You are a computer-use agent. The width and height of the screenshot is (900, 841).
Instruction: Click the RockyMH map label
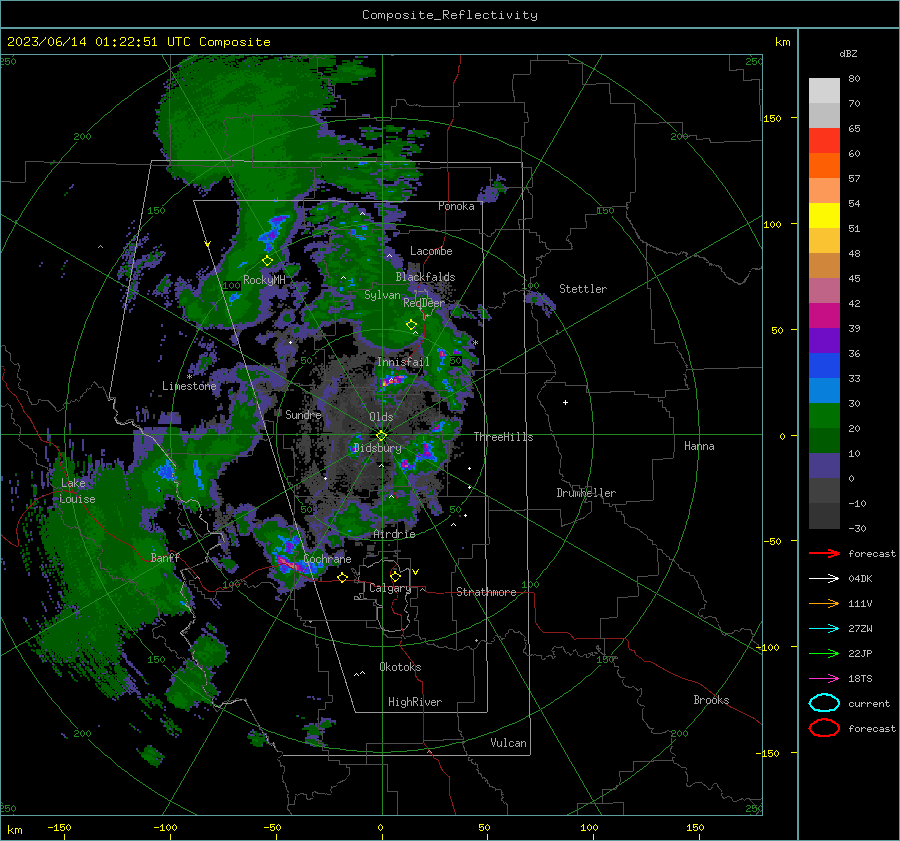pos(264,280)
